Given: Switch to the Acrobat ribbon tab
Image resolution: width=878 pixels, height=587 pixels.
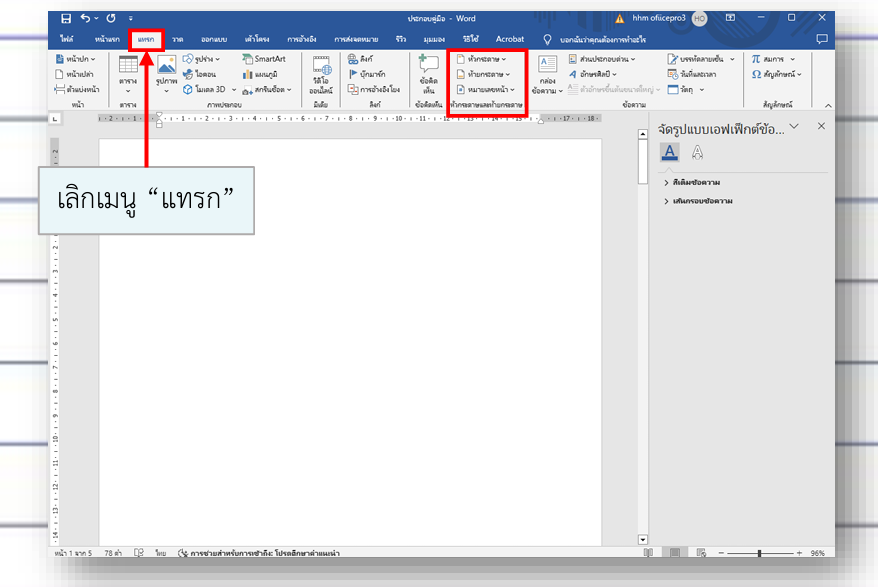Looking at the screenshot, I should (x=510, y=39).
